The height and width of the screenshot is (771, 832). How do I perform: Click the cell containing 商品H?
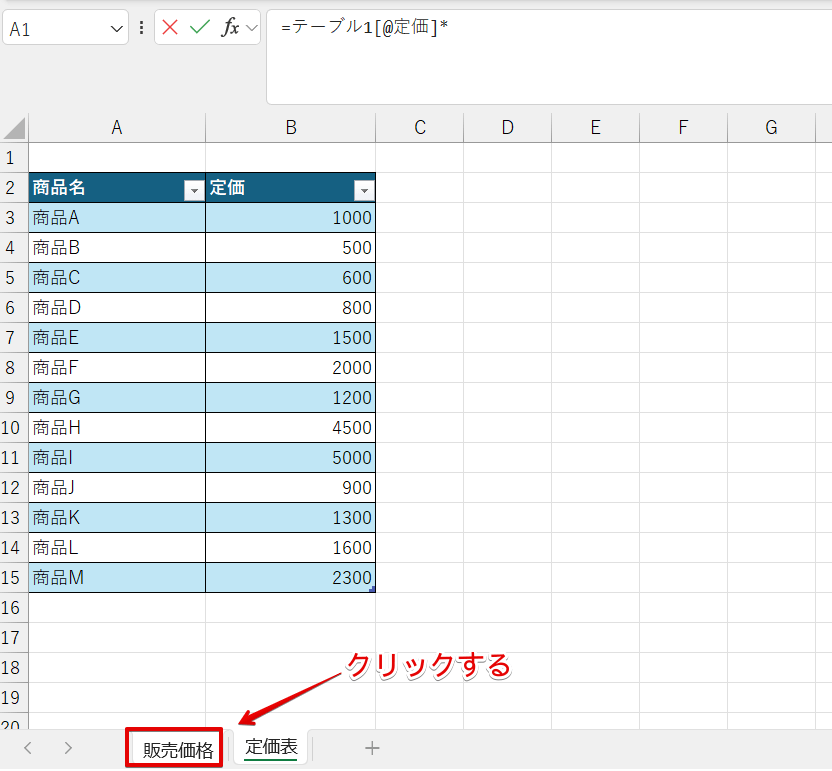click(117, 428)
